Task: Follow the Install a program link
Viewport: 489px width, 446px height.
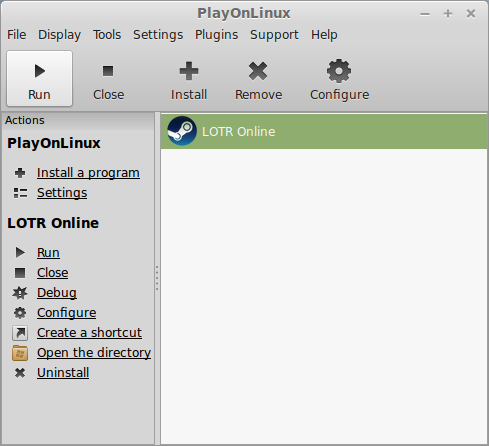Action: (x=88, y=173)
